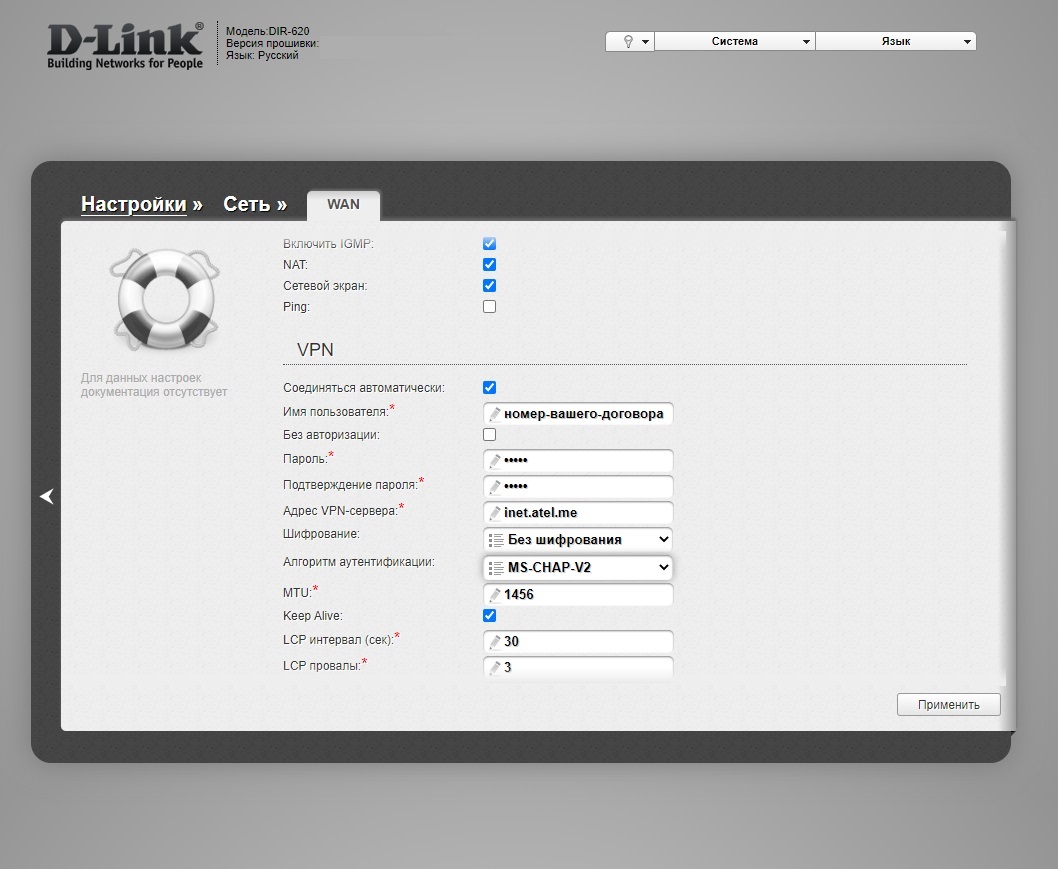1058x869 pixels.
Task: Click the LCP интервал input field
Action: (585, 642)
